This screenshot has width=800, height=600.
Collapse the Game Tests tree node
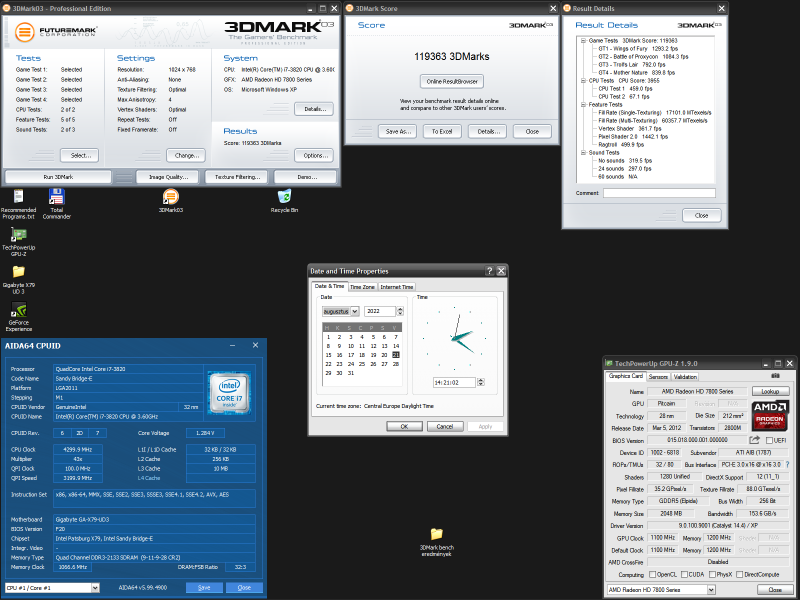coord(583,41)
